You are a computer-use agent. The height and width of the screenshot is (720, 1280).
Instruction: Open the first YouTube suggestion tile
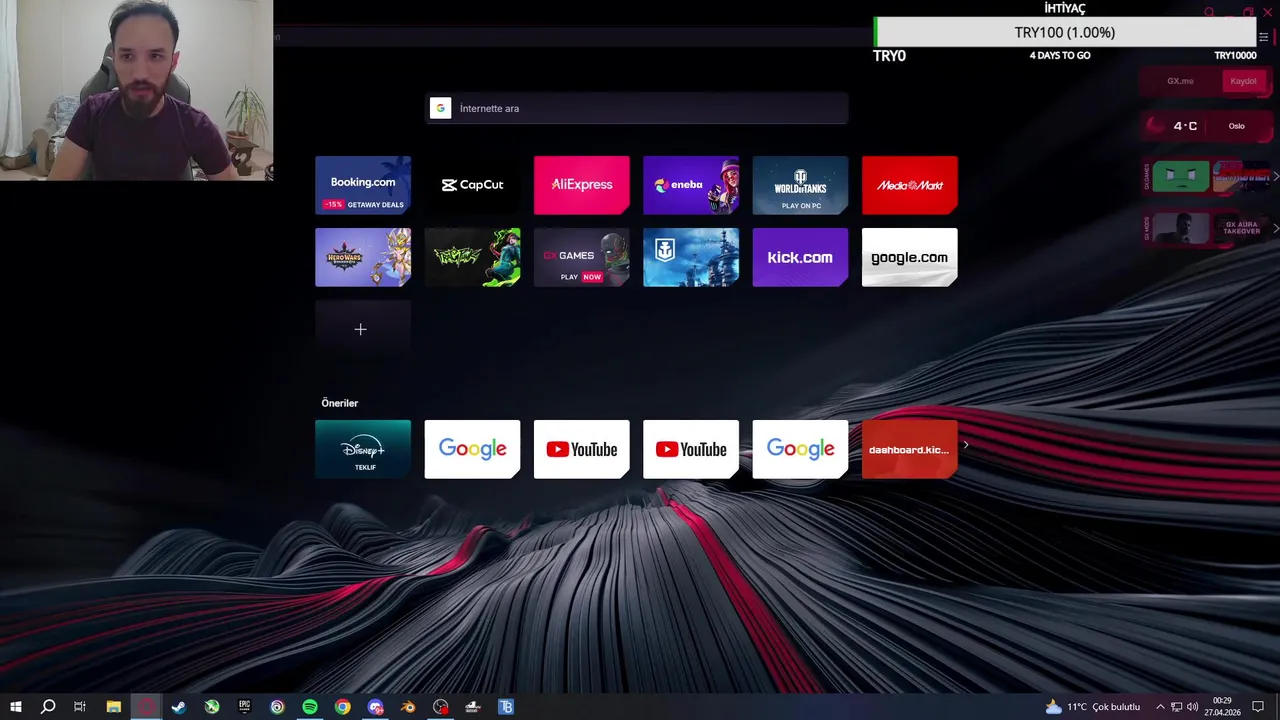582,449
